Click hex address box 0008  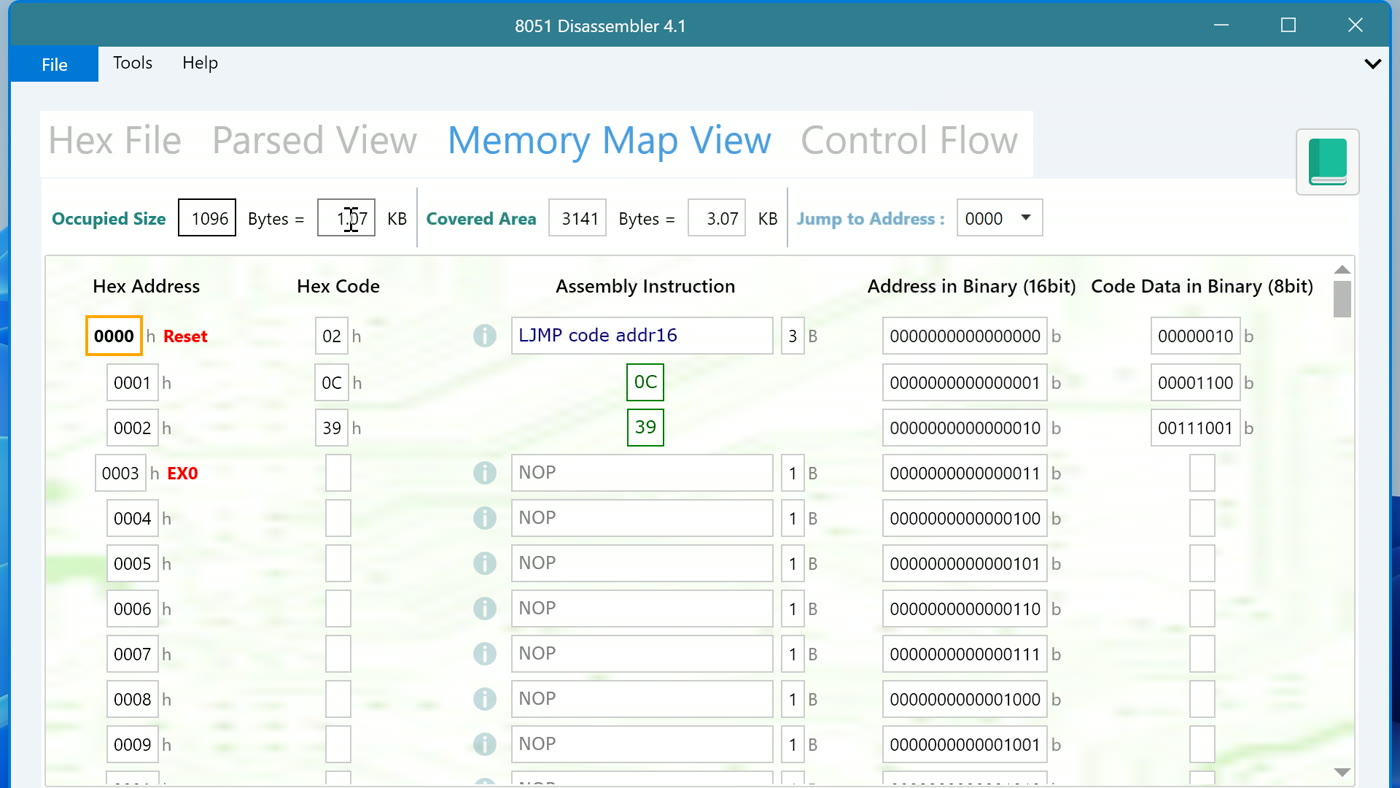coord(132,699)
